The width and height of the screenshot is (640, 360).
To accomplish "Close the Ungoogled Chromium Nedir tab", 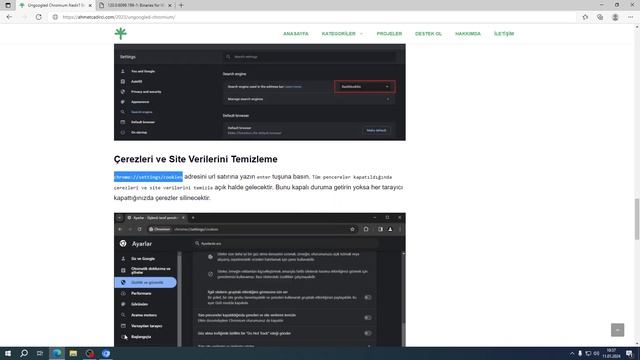I will 90,5.
